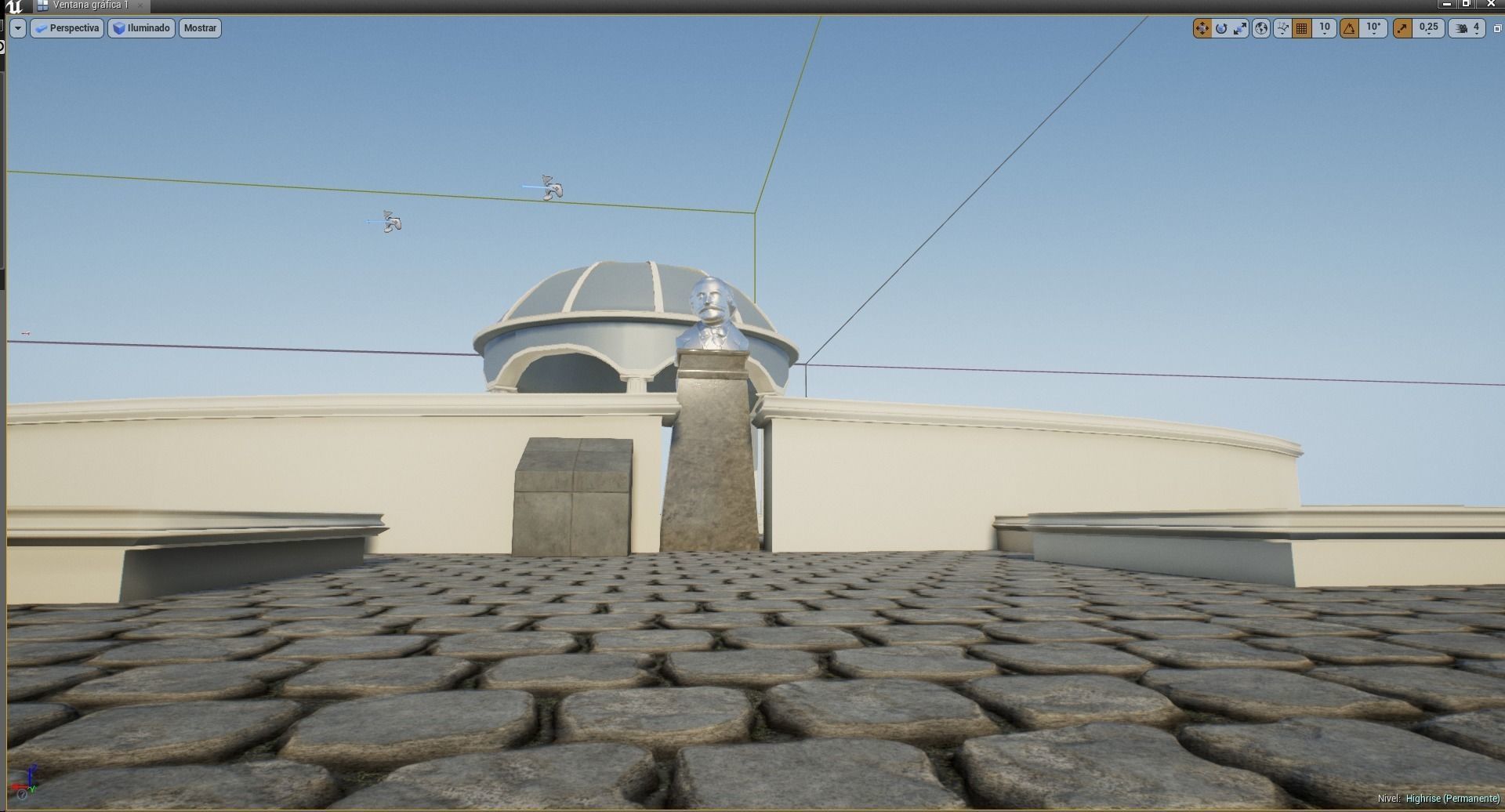Open the Iluminado view mode menu
Image resolution: width=1505 pixels, height=812 pixels.
141,28
